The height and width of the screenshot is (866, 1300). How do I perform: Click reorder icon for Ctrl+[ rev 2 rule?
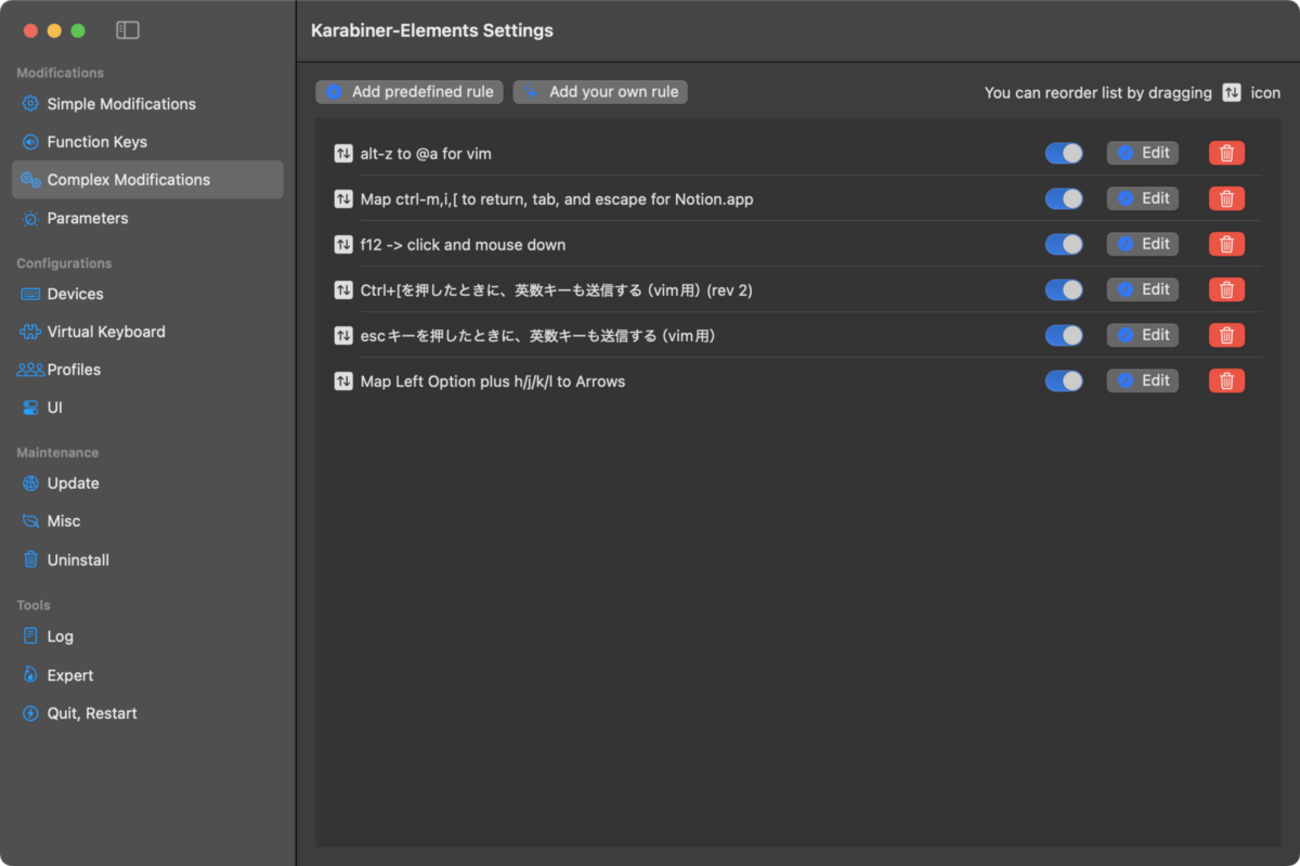point(343,290)
